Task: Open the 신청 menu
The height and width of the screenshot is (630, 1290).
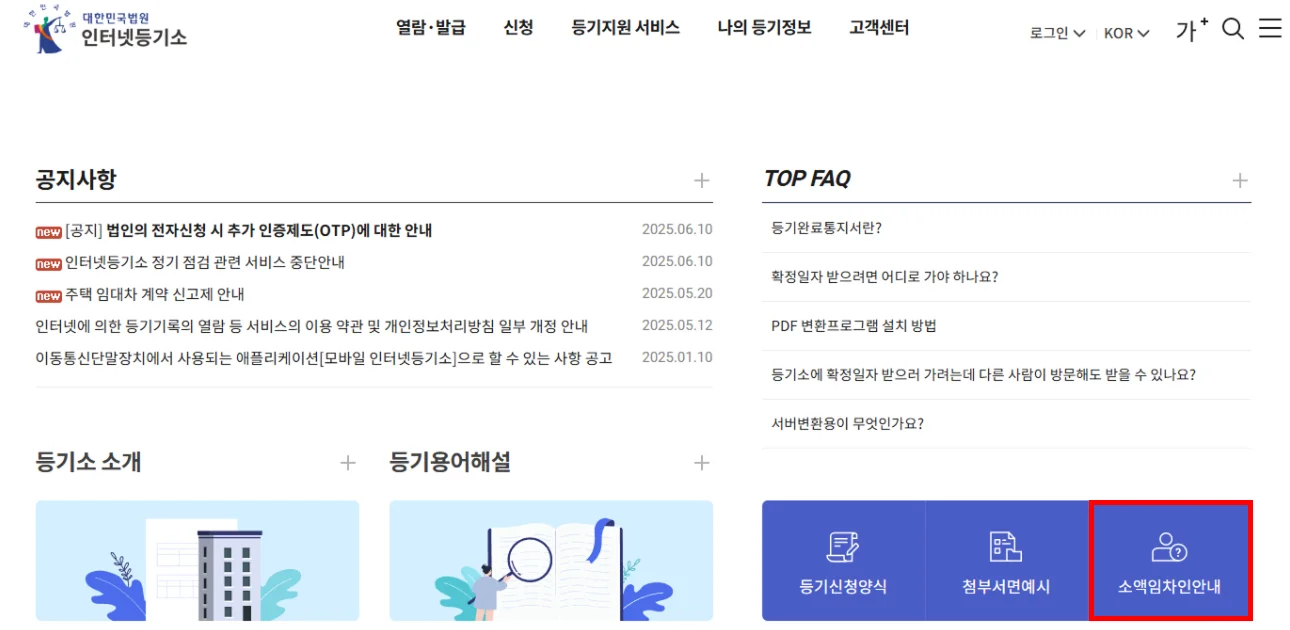Action: click(518, 28)
